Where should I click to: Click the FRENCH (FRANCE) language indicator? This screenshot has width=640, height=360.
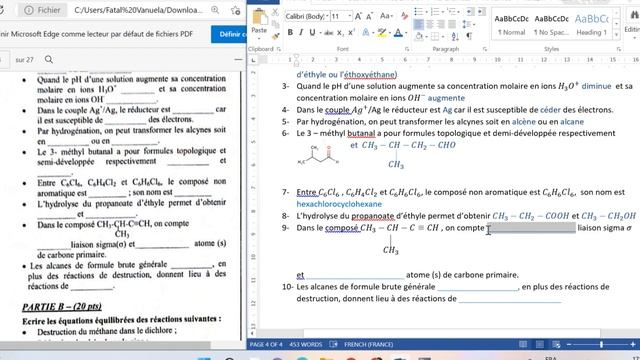pos(369,344)
